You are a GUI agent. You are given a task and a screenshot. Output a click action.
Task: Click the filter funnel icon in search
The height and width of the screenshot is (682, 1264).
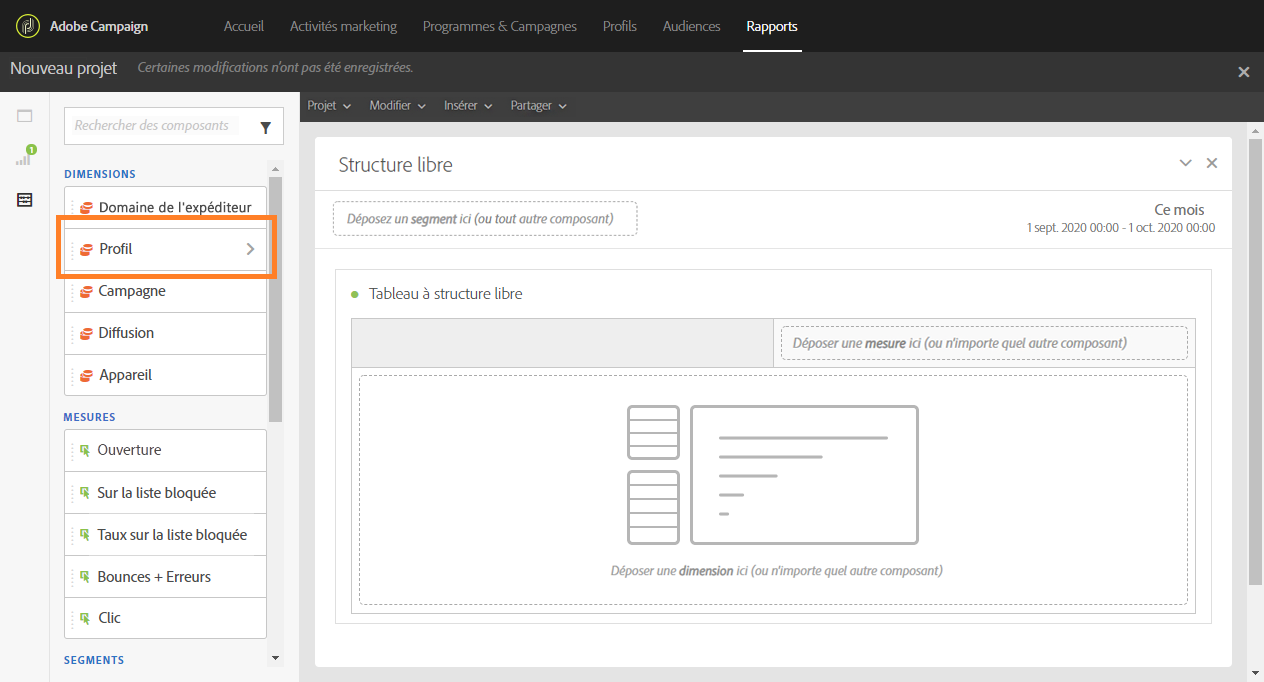click(x=265, y=127)
